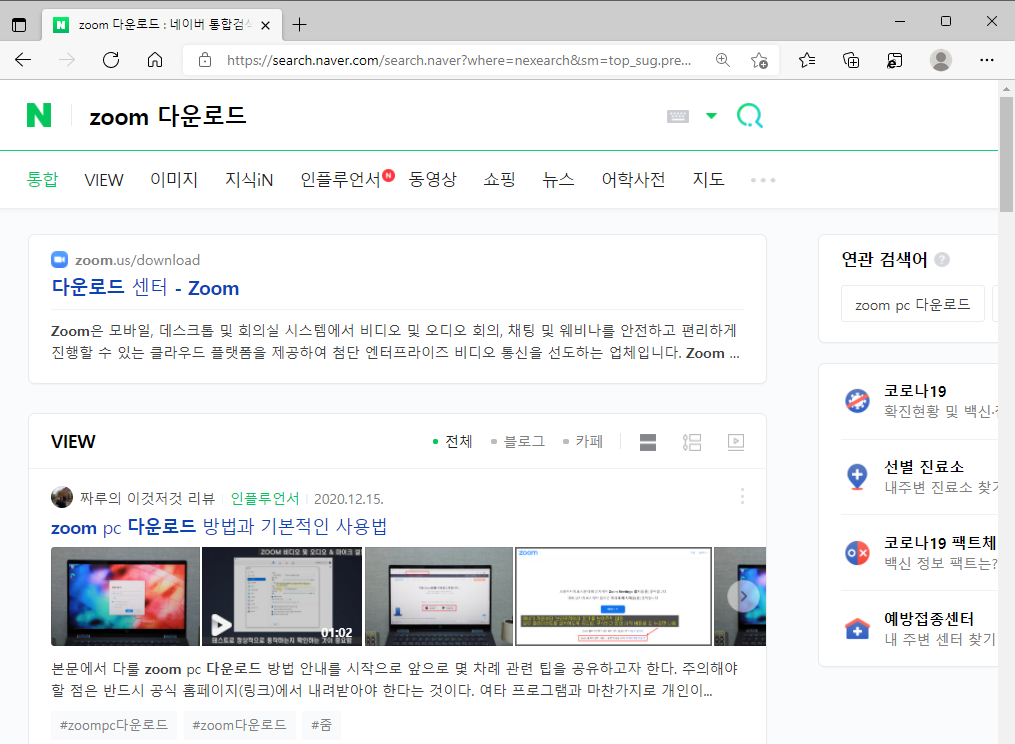Switch to the 동영상 tab
Viewport: 1015px width, 744px height.
(x=432, y=179)
